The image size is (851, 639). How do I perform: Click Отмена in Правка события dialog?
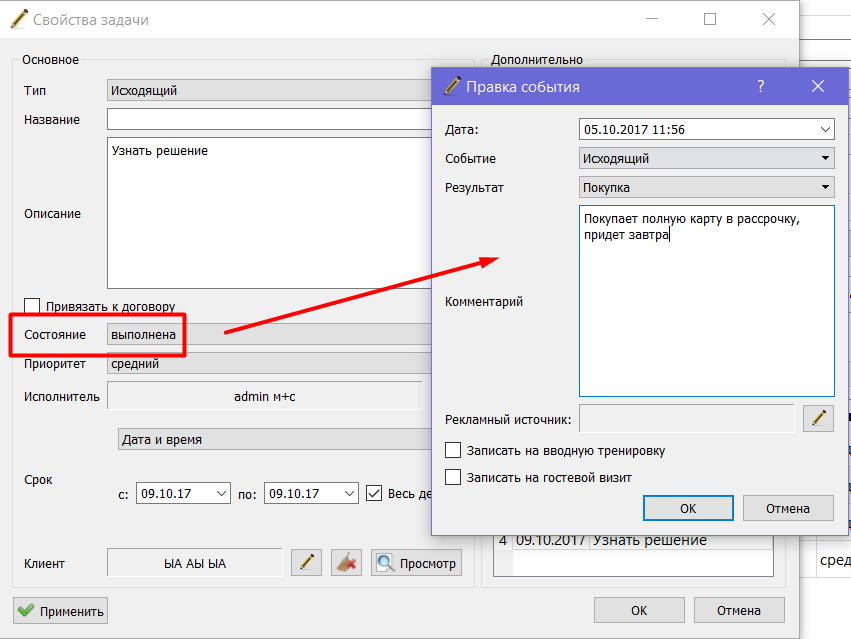pos(788,508)
